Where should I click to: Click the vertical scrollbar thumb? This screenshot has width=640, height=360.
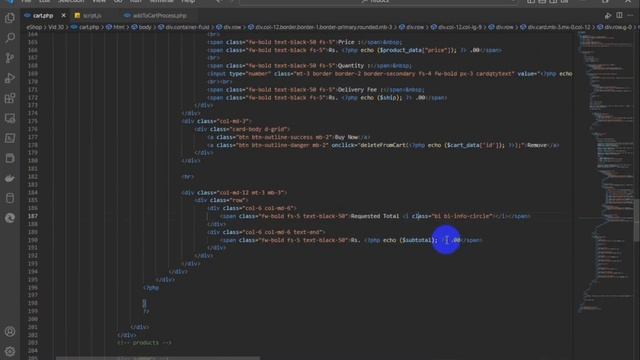point(637,220)
